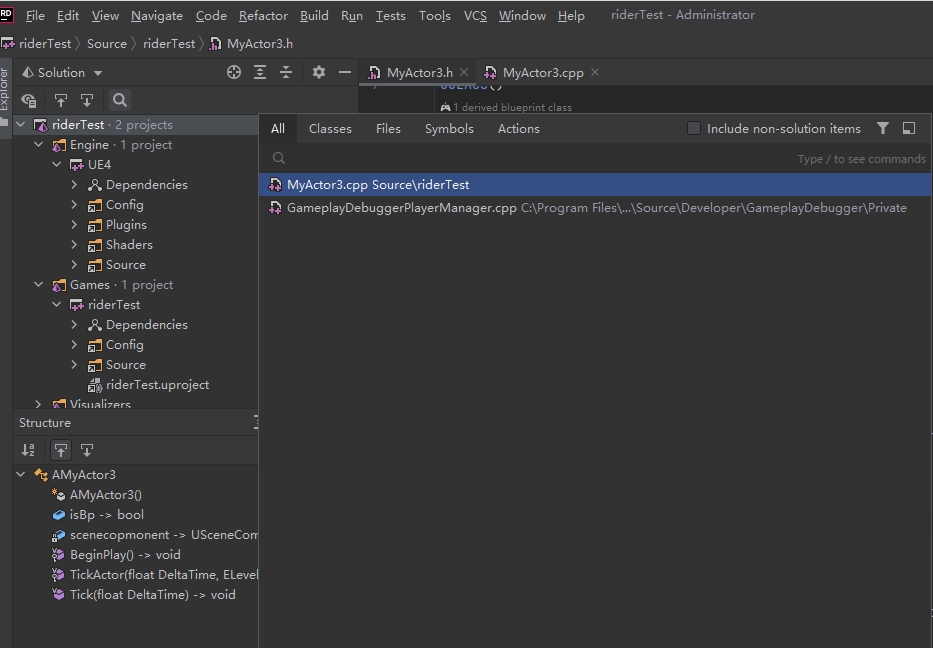Open the Refactor menu
Image resolution: width=933 pixels, height=648 pixels.
pyautogui.click(x=263, y=16)
